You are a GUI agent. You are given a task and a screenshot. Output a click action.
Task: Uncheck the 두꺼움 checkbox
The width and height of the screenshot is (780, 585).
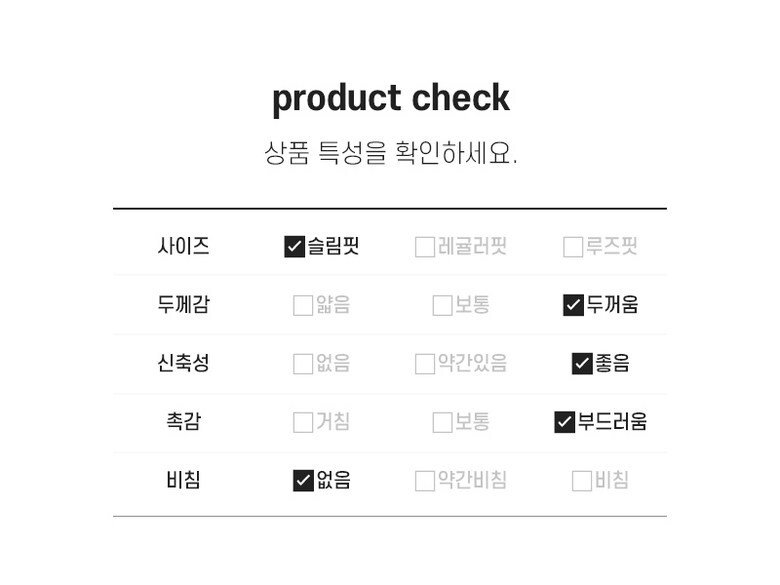[x=573, y=306]
